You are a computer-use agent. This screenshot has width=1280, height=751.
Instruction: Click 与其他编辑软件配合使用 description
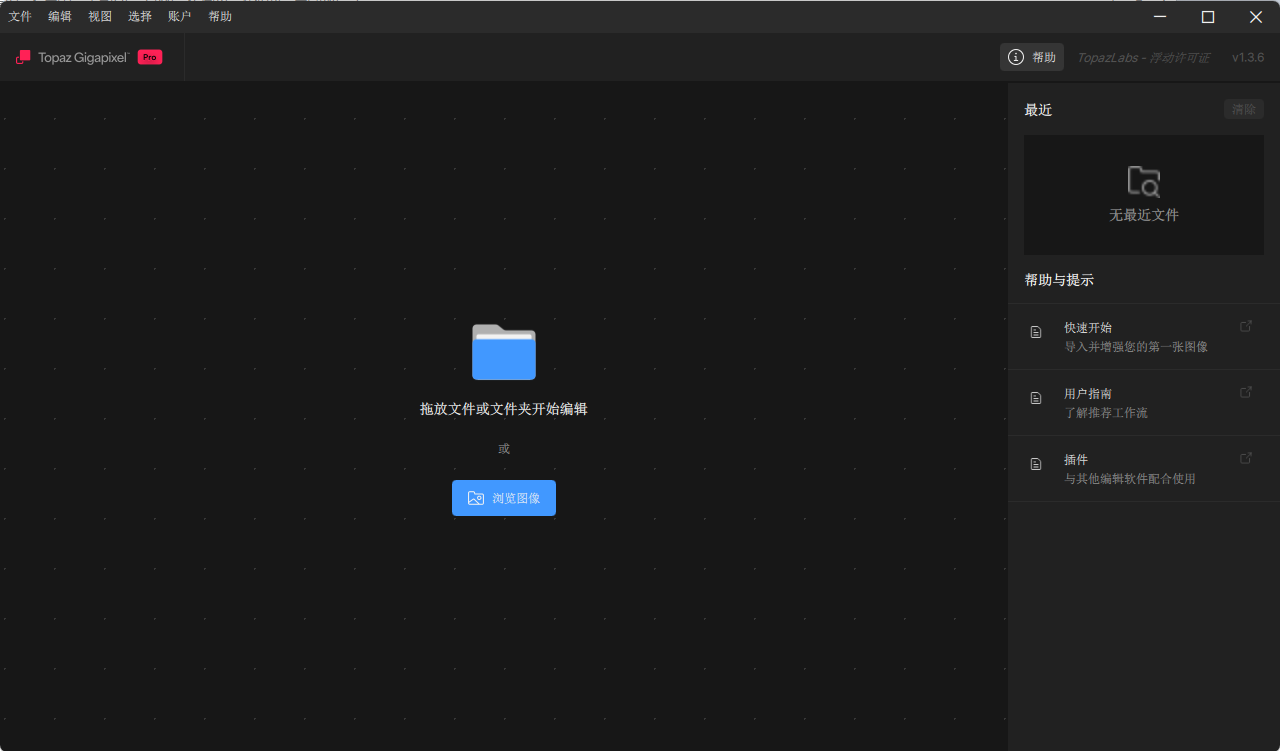[1130, 479]
